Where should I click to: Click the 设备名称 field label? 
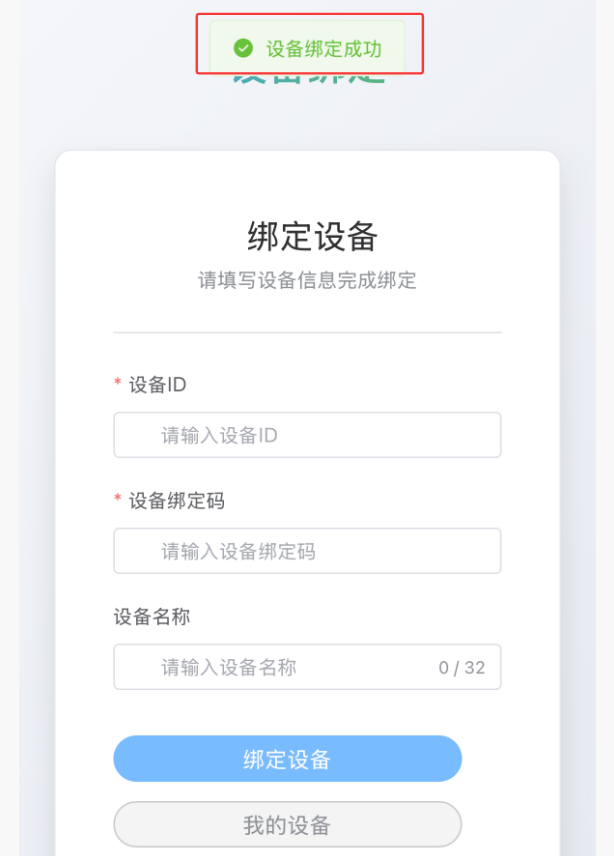(x=151, y=617)
